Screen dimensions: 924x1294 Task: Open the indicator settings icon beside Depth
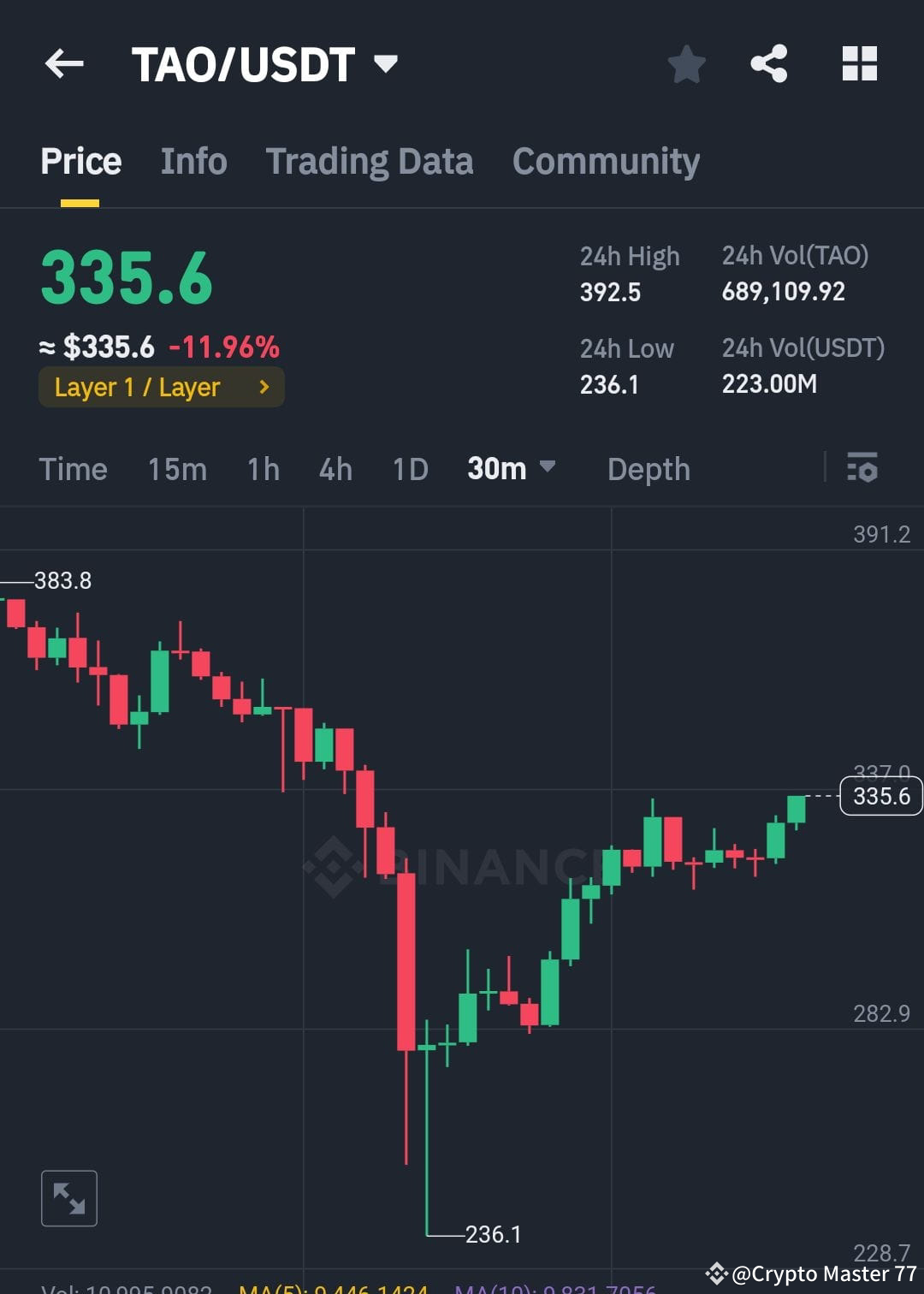click(862, 469)
